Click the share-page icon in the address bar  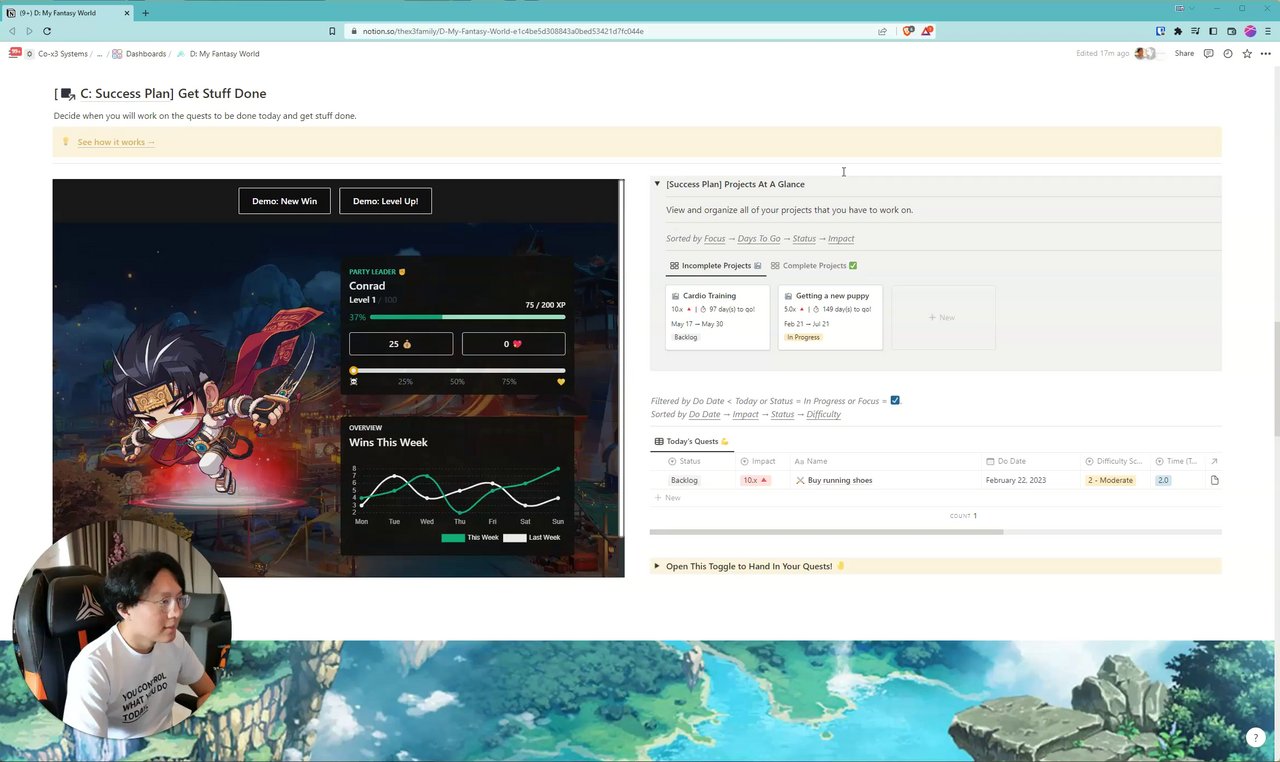[882, 31]
